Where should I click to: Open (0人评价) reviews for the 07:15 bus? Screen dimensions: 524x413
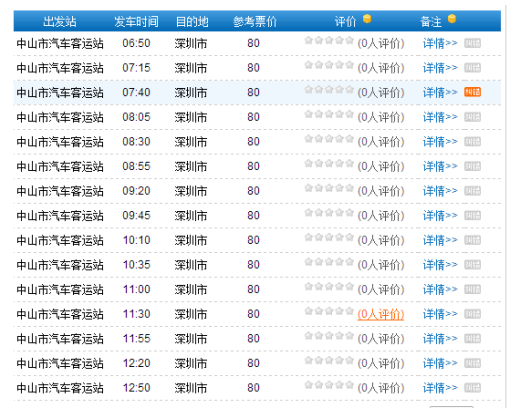[x=381, y=68]
